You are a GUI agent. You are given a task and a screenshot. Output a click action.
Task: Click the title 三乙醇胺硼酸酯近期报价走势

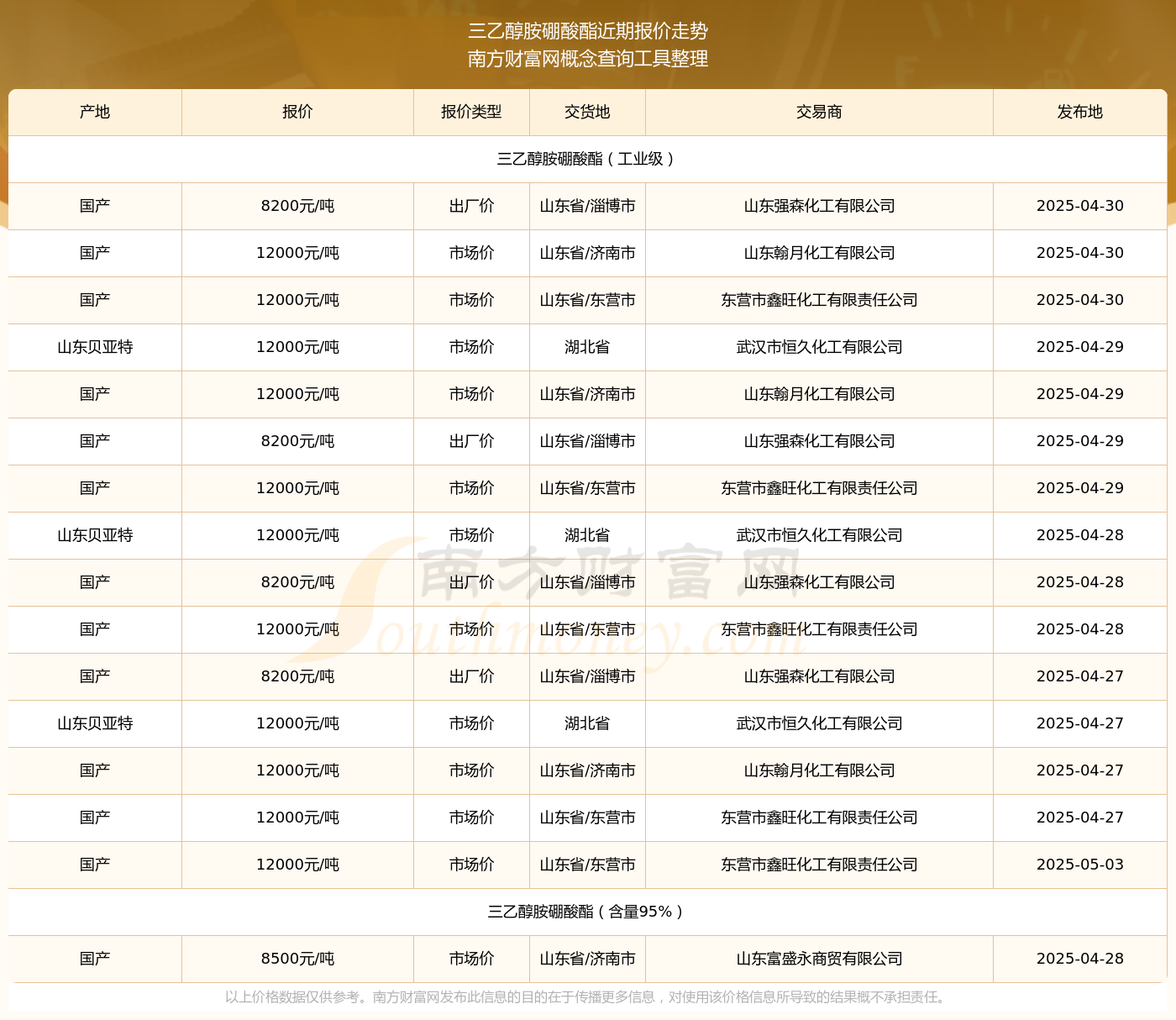coord(588,31)
